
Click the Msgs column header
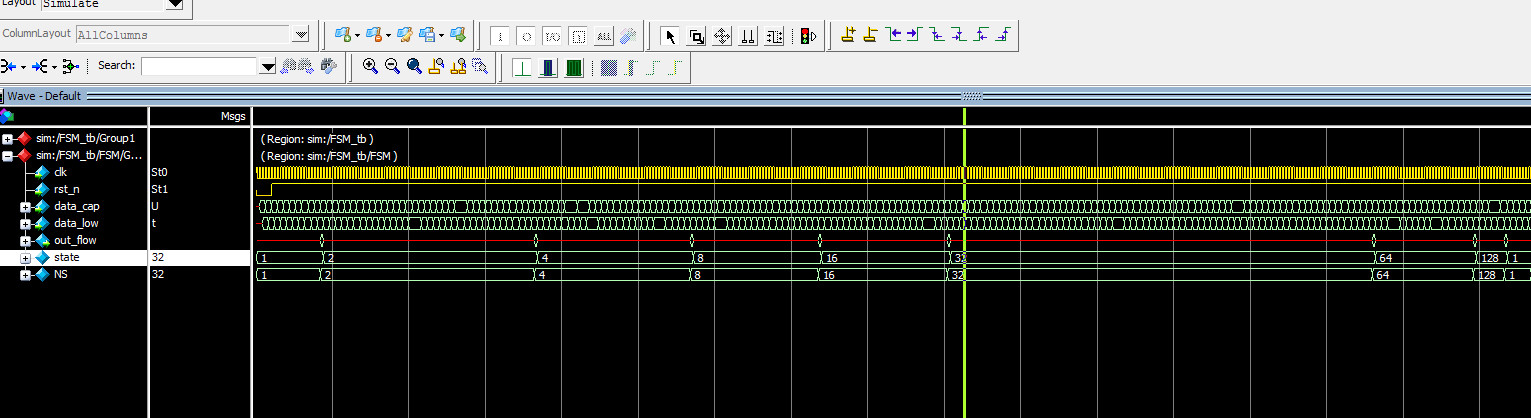pyautogui.click(x=232, y=117)
